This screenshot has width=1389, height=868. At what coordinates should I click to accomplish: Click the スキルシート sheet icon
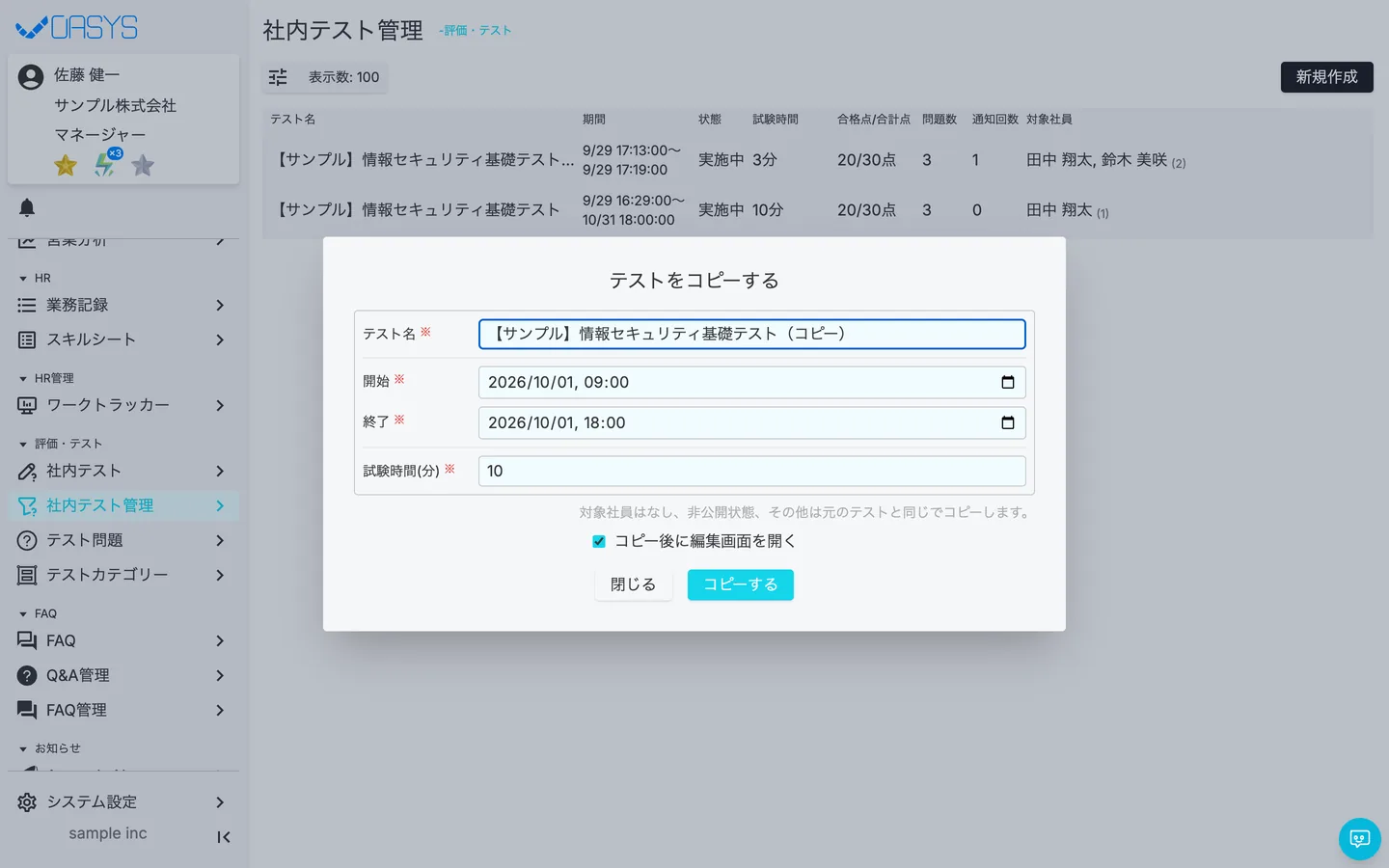pos(27,339)
